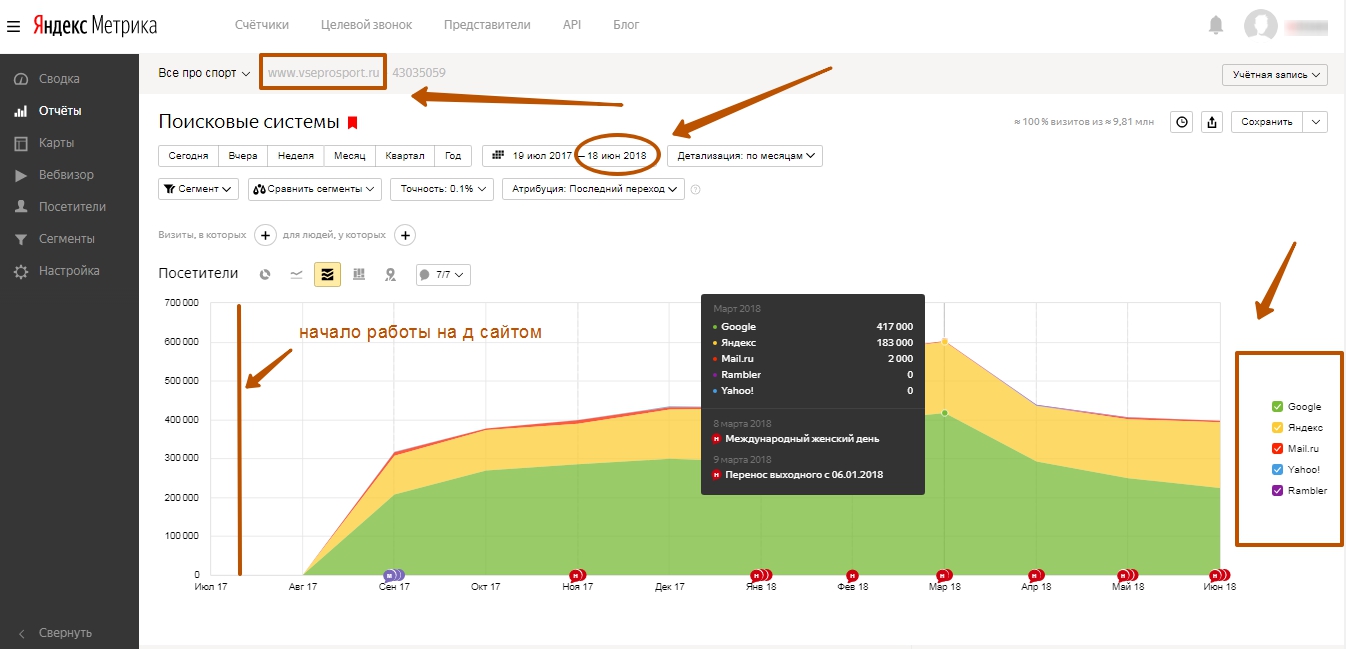
Task: Open Посетители in the sidebar
Action: [72, 207]
